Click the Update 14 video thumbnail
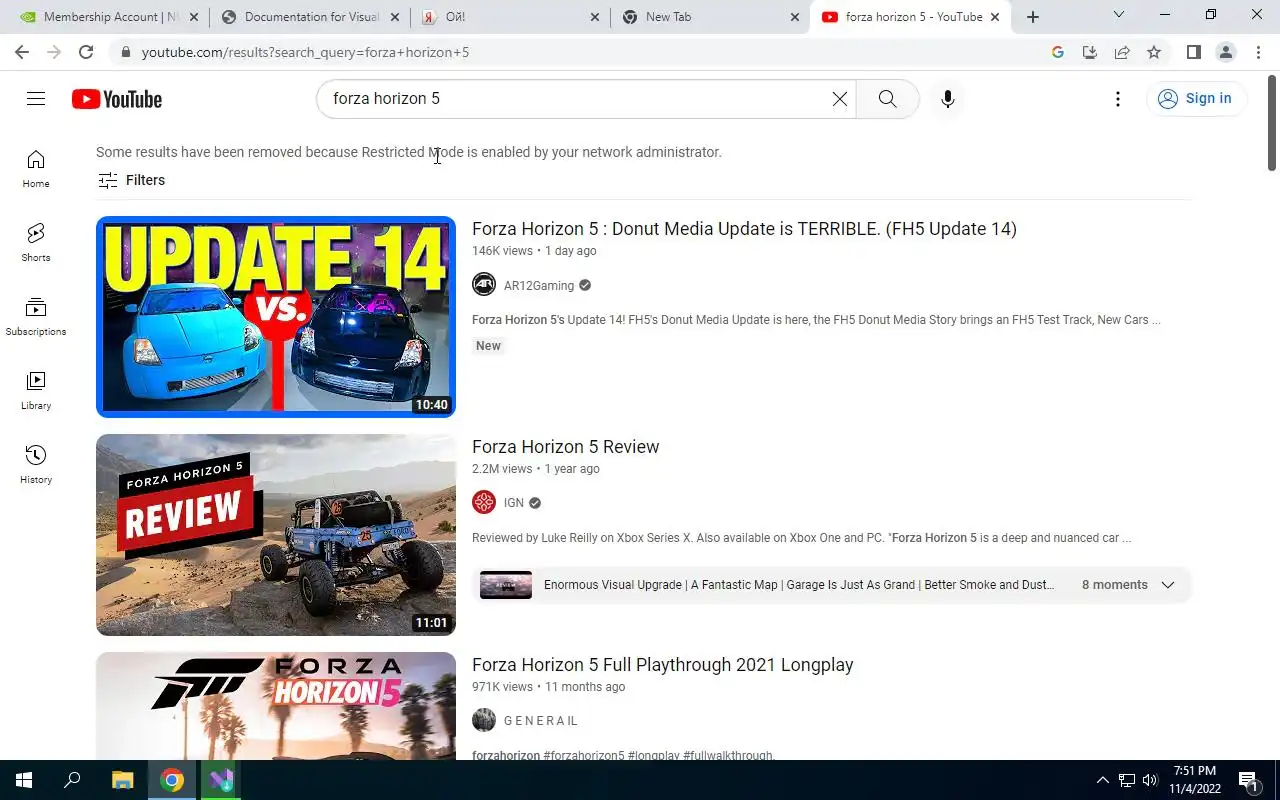 [x=276, y=317]
